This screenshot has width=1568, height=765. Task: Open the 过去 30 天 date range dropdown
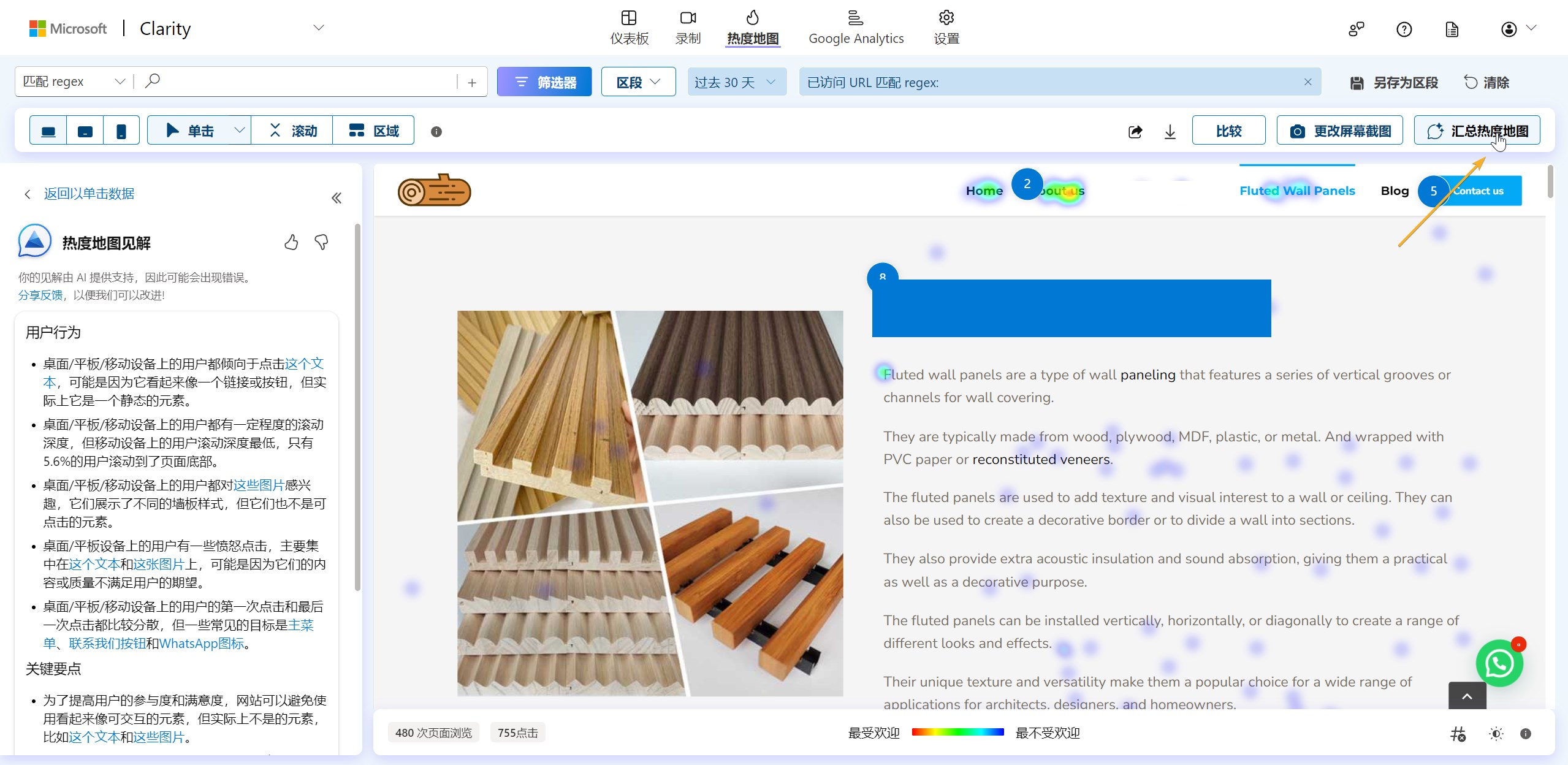pyautogui.click(x=736, y=82)
